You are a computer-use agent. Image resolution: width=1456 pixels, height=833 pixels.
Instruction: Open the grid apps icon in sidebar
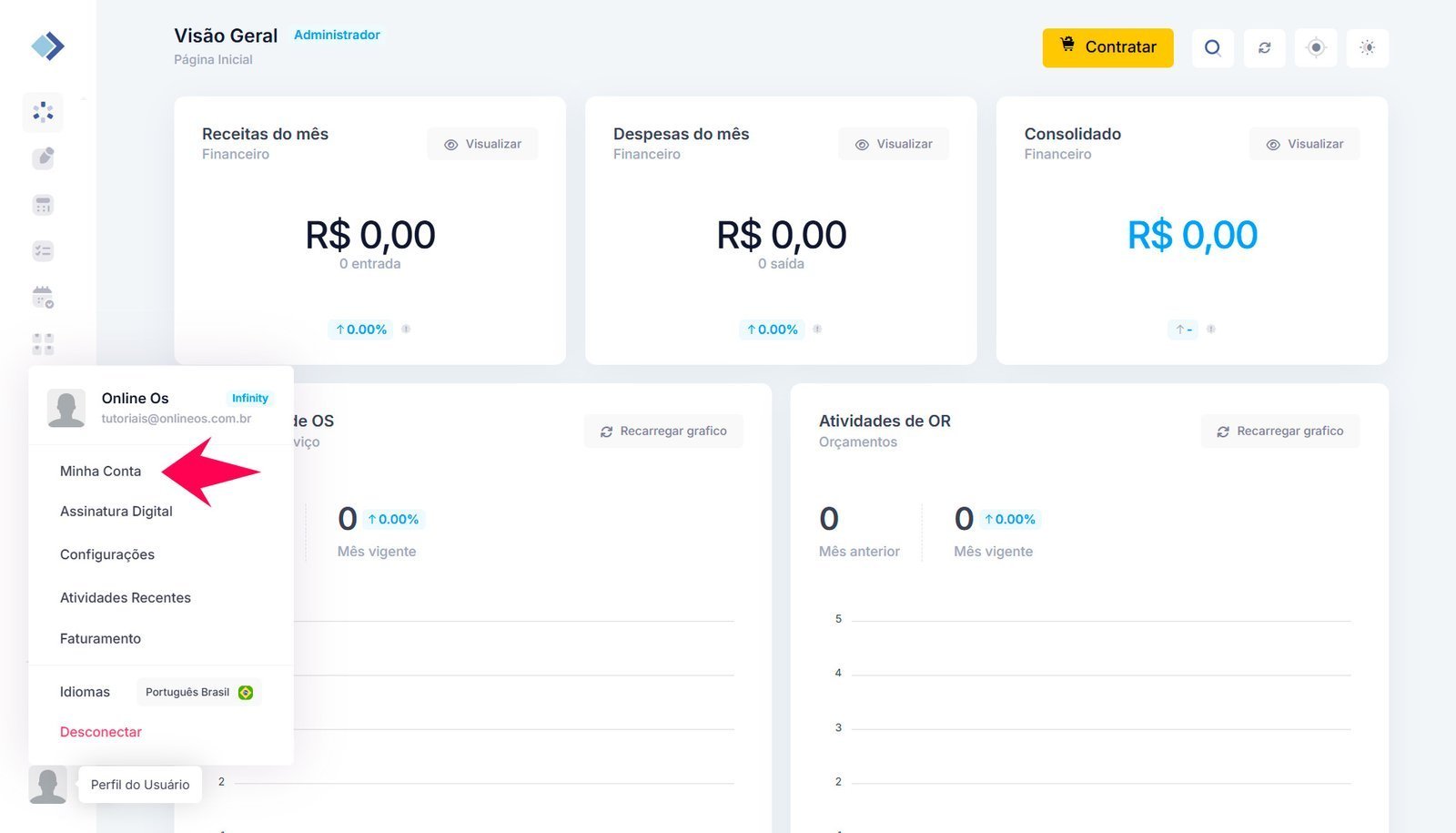43,343
